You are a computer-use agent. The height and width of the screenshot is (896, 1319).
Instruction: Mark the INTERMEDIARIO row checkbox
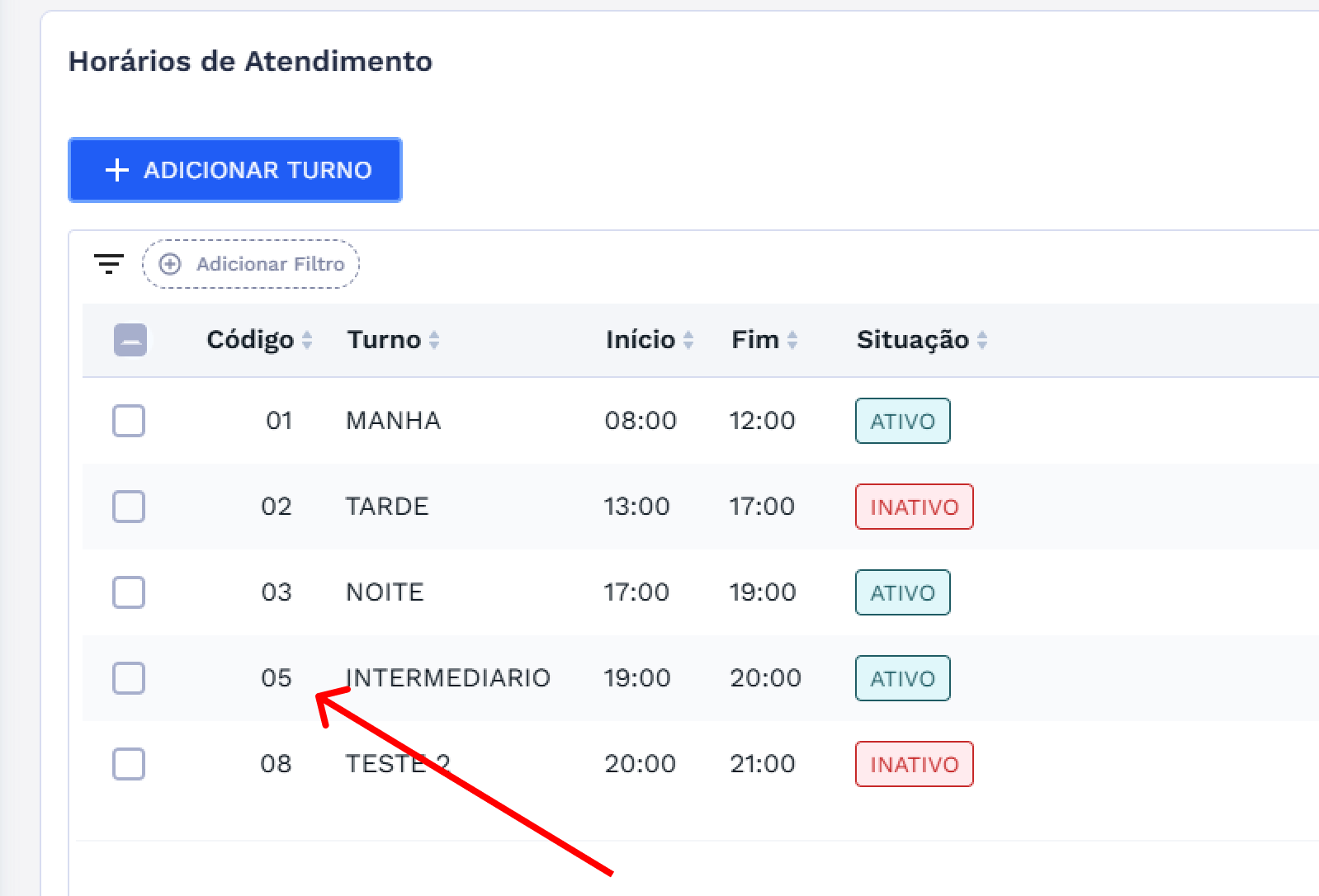pyautogui.click(x=129, y=678)
